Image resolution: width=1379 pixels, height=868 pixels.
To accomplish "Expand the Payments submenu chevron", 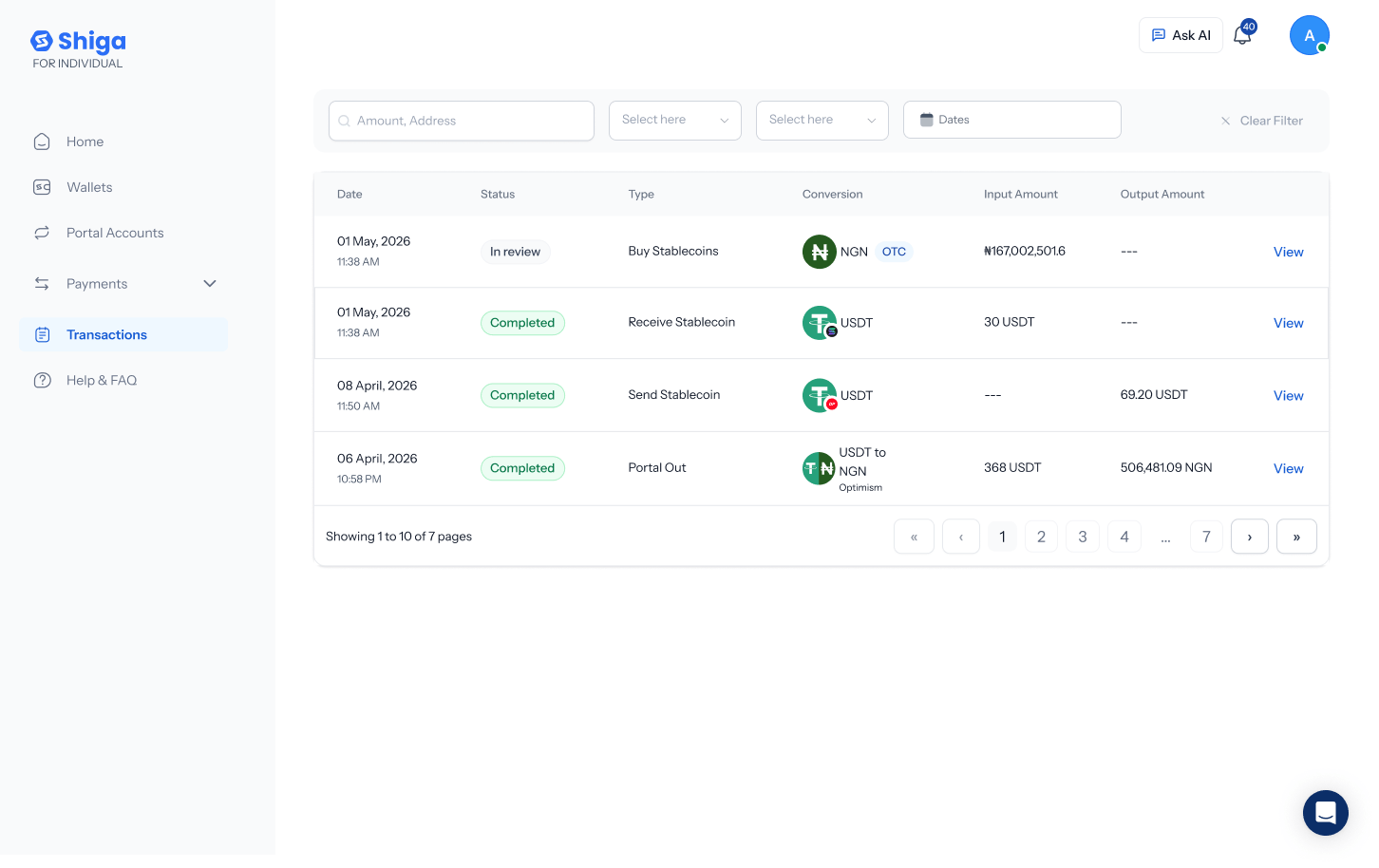I will 210,284.
